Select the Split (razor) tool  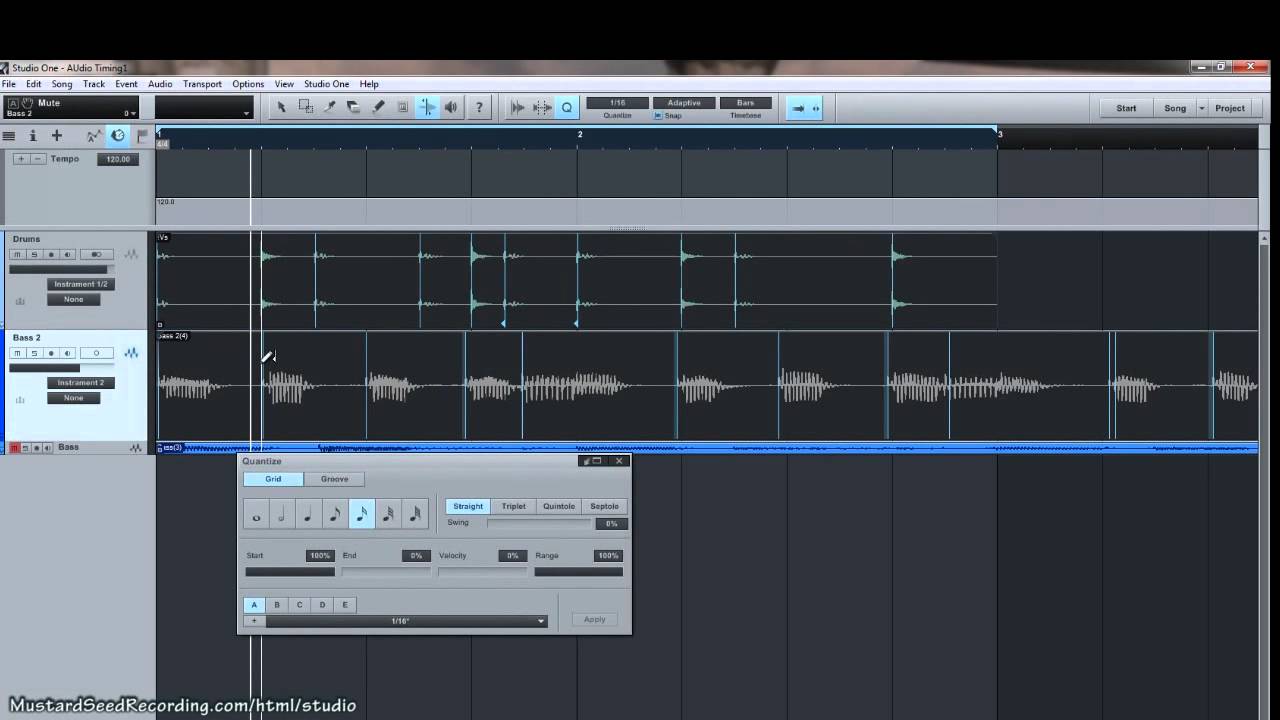pos(330,107)
